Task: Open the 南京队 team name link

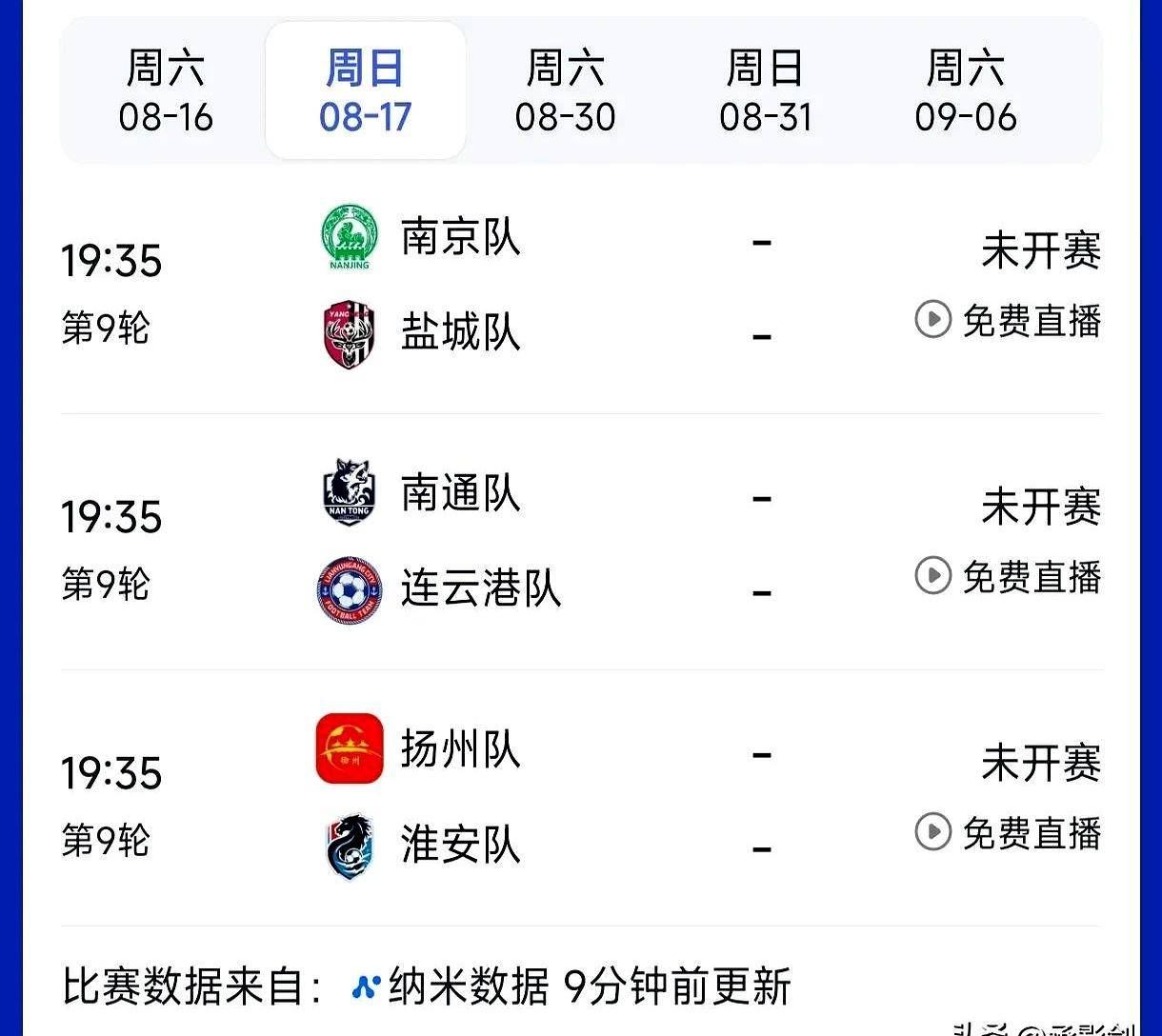Action: [x=461, y=237]
